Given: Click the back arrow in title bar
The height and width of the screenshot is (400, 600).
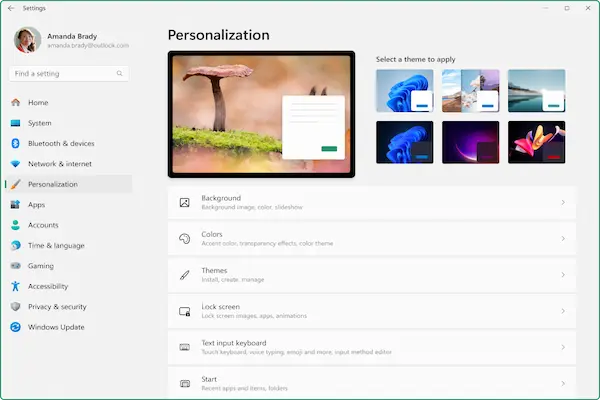Looking at the screenshot, I should (10, 7).
